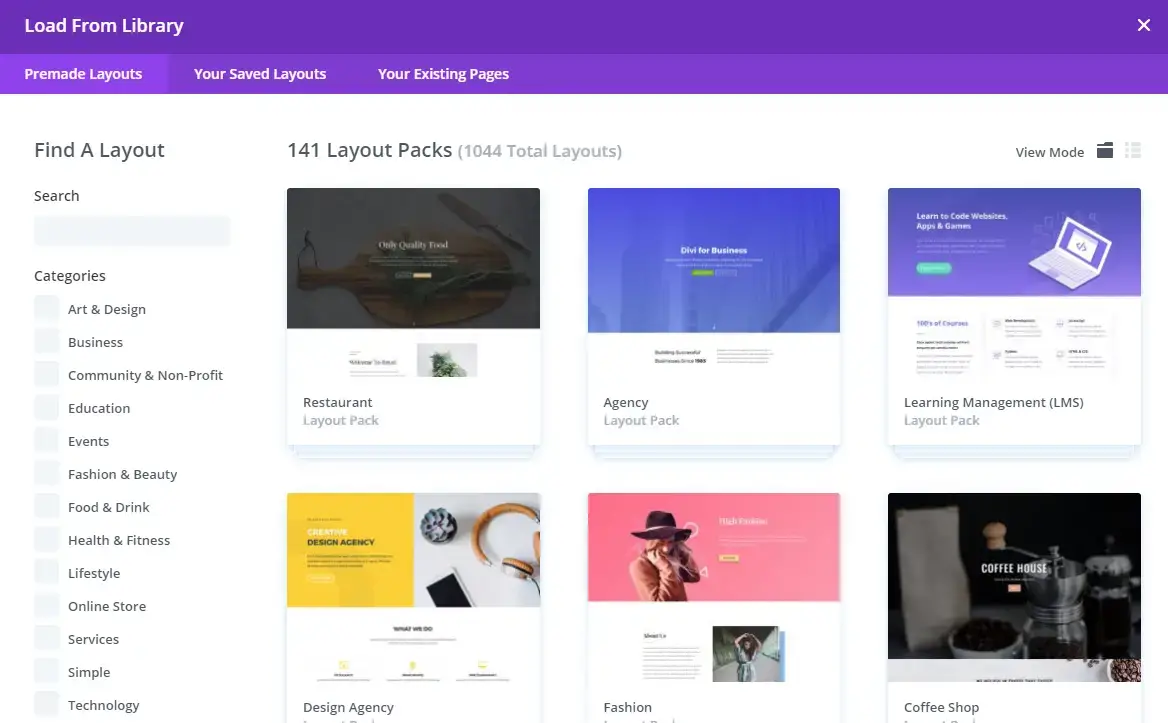
Task: Open the Your Existing Pages tab
Action: (x=443, y=74)
